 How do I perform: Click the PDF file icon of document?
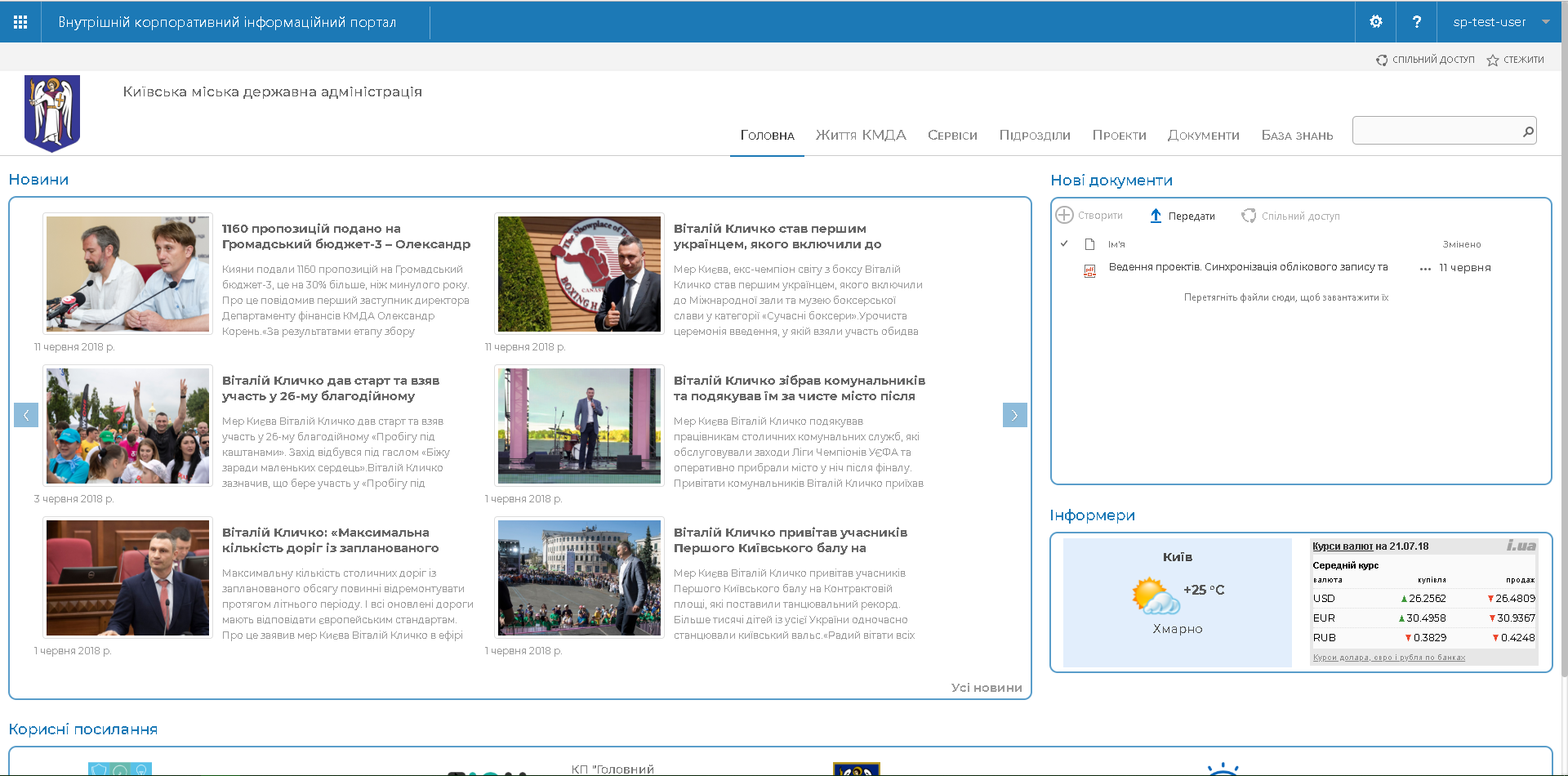pyautogui.click(x=1089, y=270)
